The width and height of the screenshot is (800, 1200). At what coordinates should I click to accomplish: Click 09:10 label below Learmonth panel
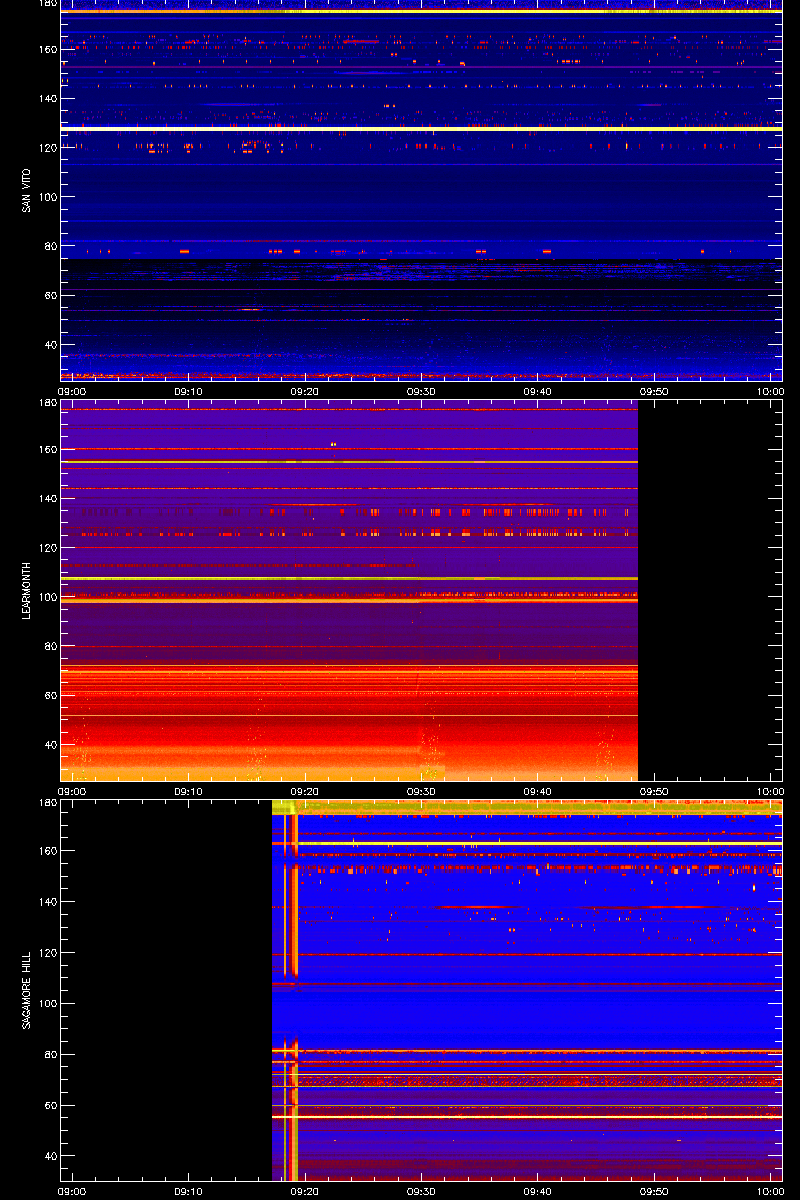[188, 791]
